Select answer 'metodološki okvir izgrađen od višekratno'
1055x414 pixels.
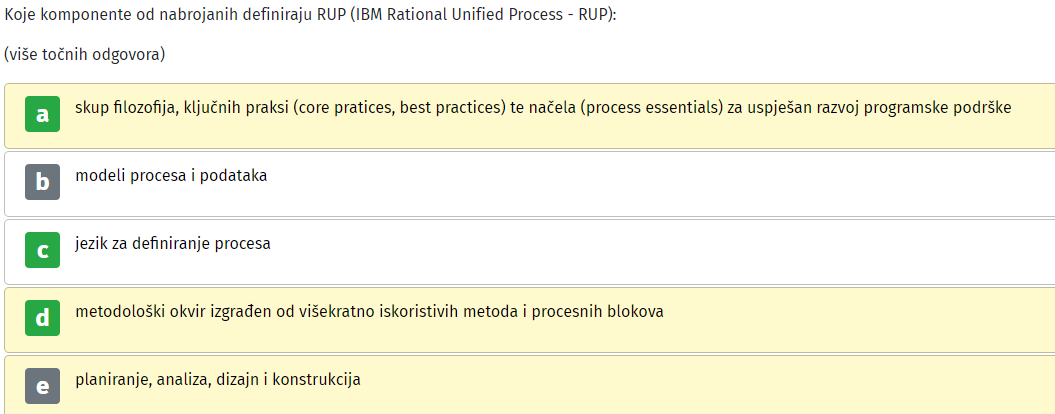369,312
